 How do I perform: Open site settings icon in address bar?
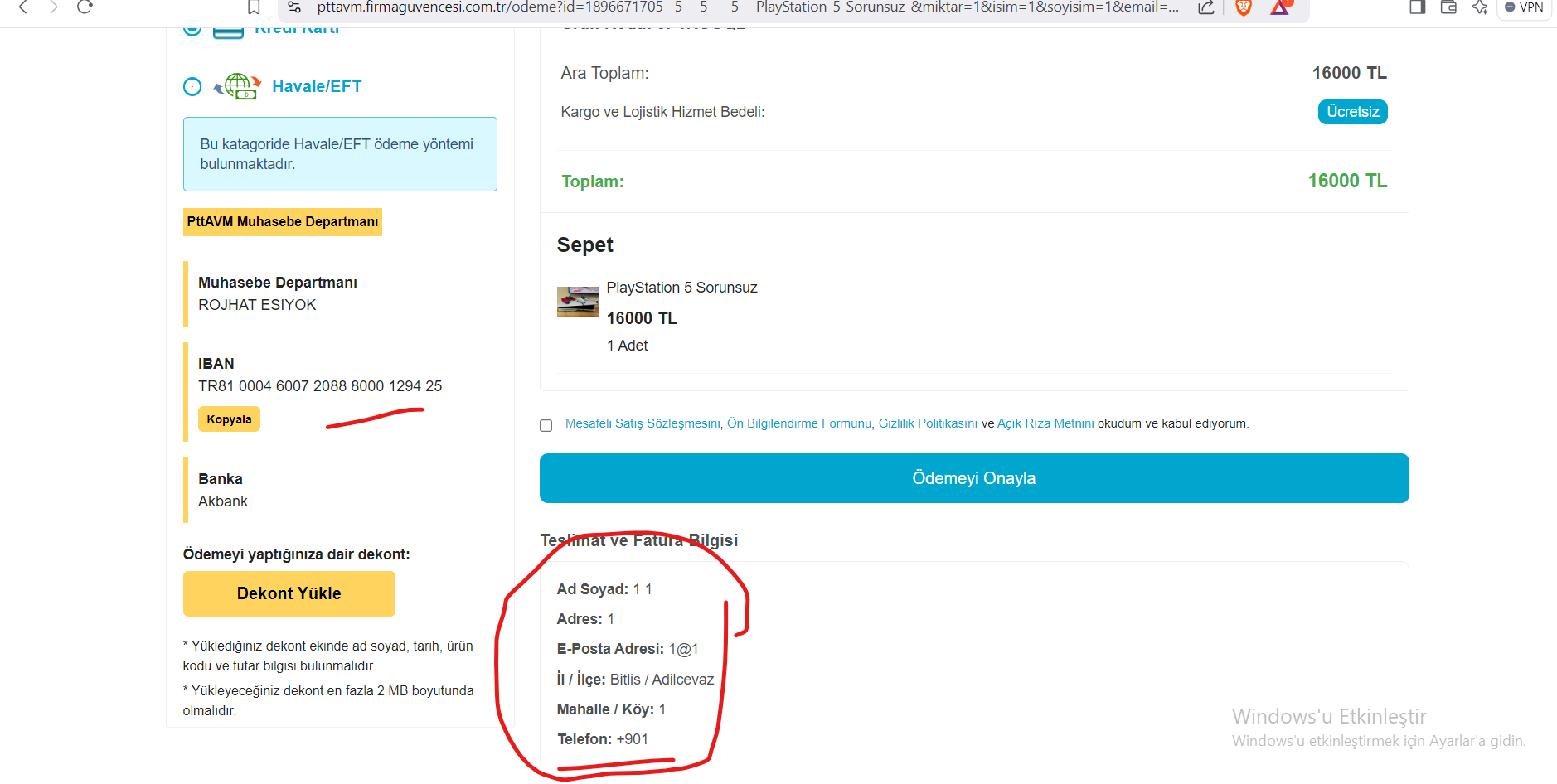(x=294, y=7)
